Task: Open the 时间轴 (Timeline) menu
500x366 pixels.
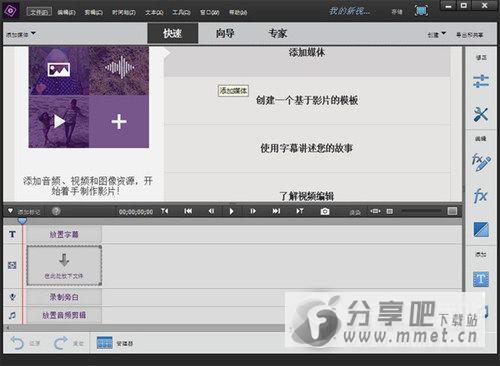Action: (124, 12)
